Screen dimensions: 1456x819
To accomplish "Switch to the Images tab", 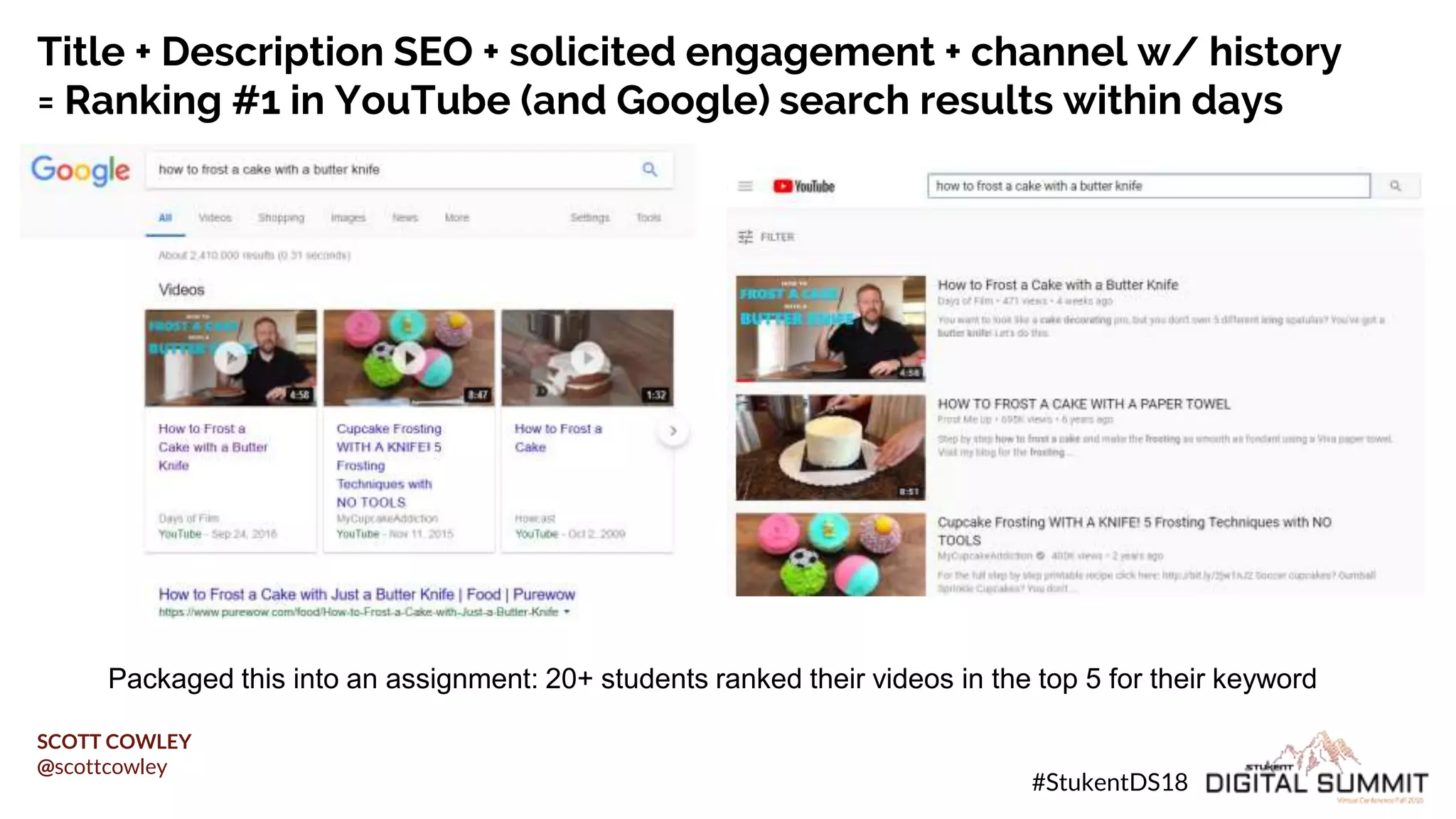I will click(348, 218).
